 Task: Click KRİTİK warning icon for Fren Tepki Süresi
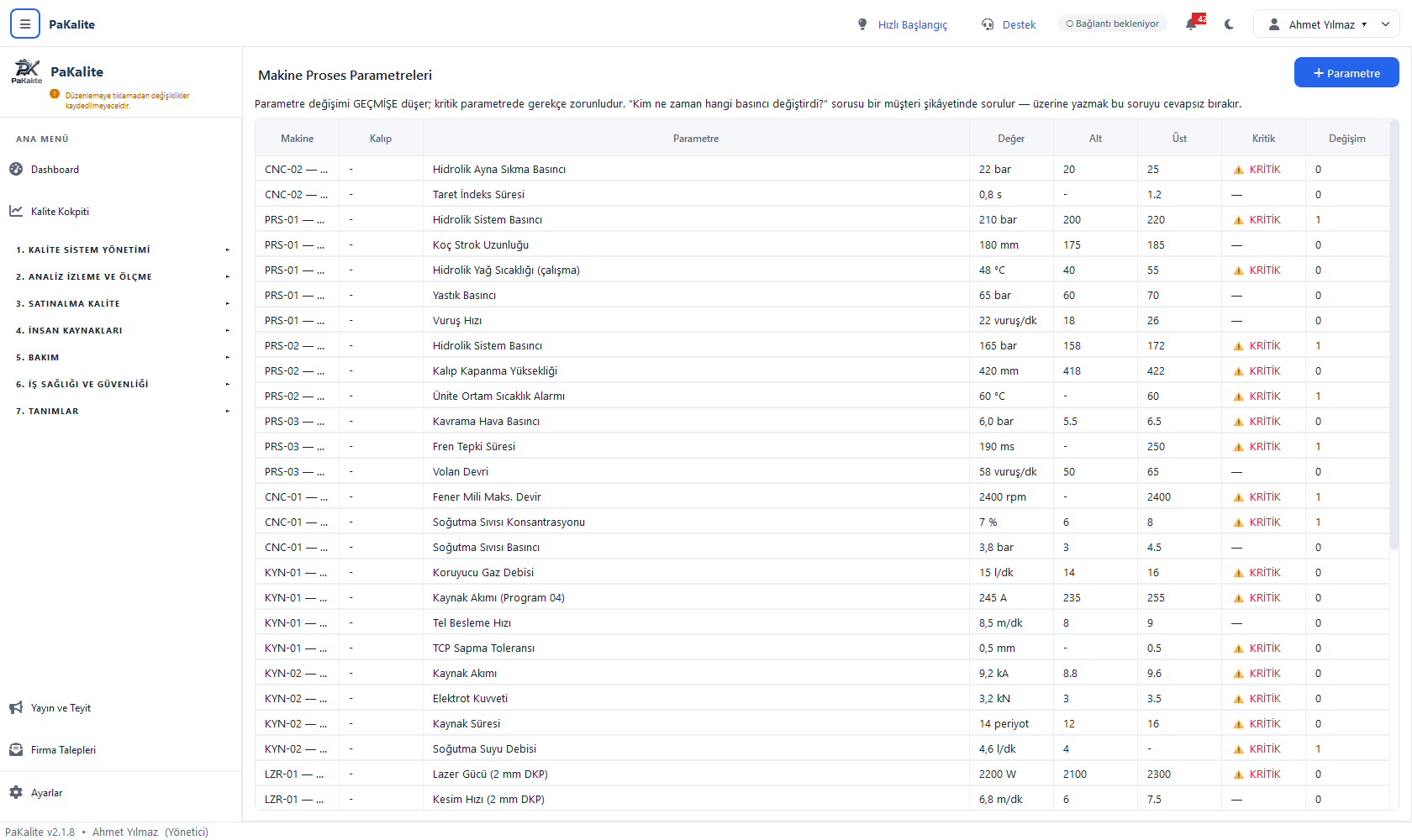click(x=1238, y=447)
